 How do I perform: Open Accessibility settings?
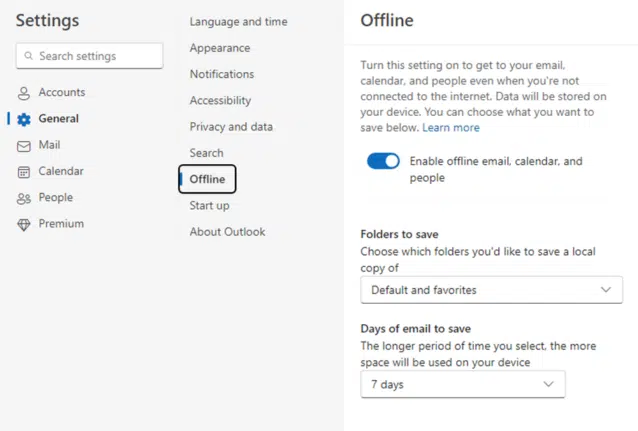coord(220,101)
